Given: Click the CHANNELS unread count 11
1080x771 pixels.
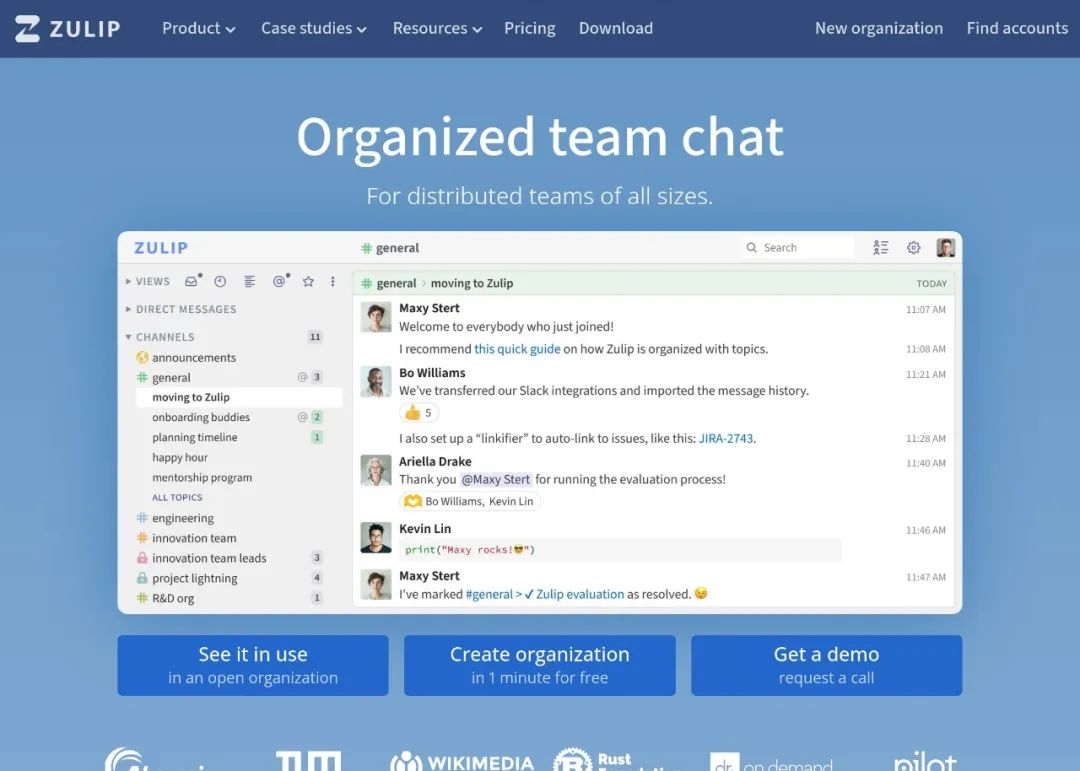Looking at the screenshot, I should point(315,337).
